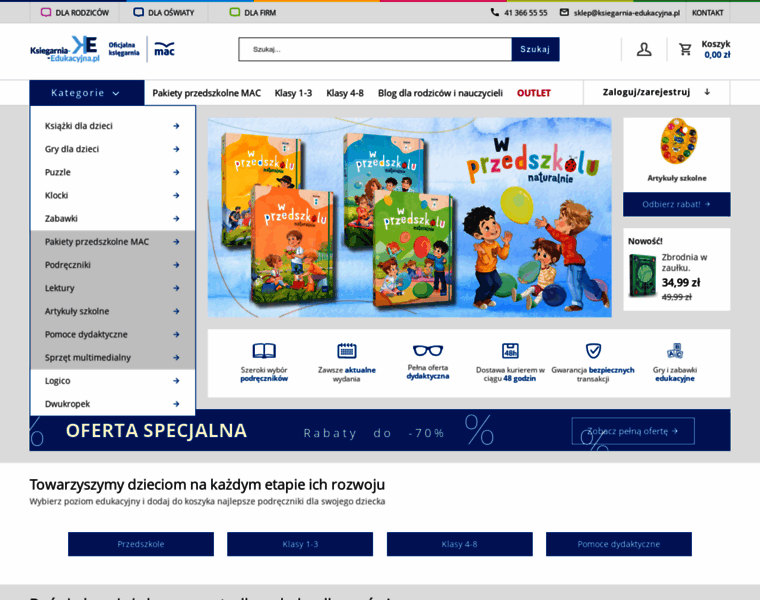
Task: Click Zobacz pełną ofertę button
Action: [633, 431]
